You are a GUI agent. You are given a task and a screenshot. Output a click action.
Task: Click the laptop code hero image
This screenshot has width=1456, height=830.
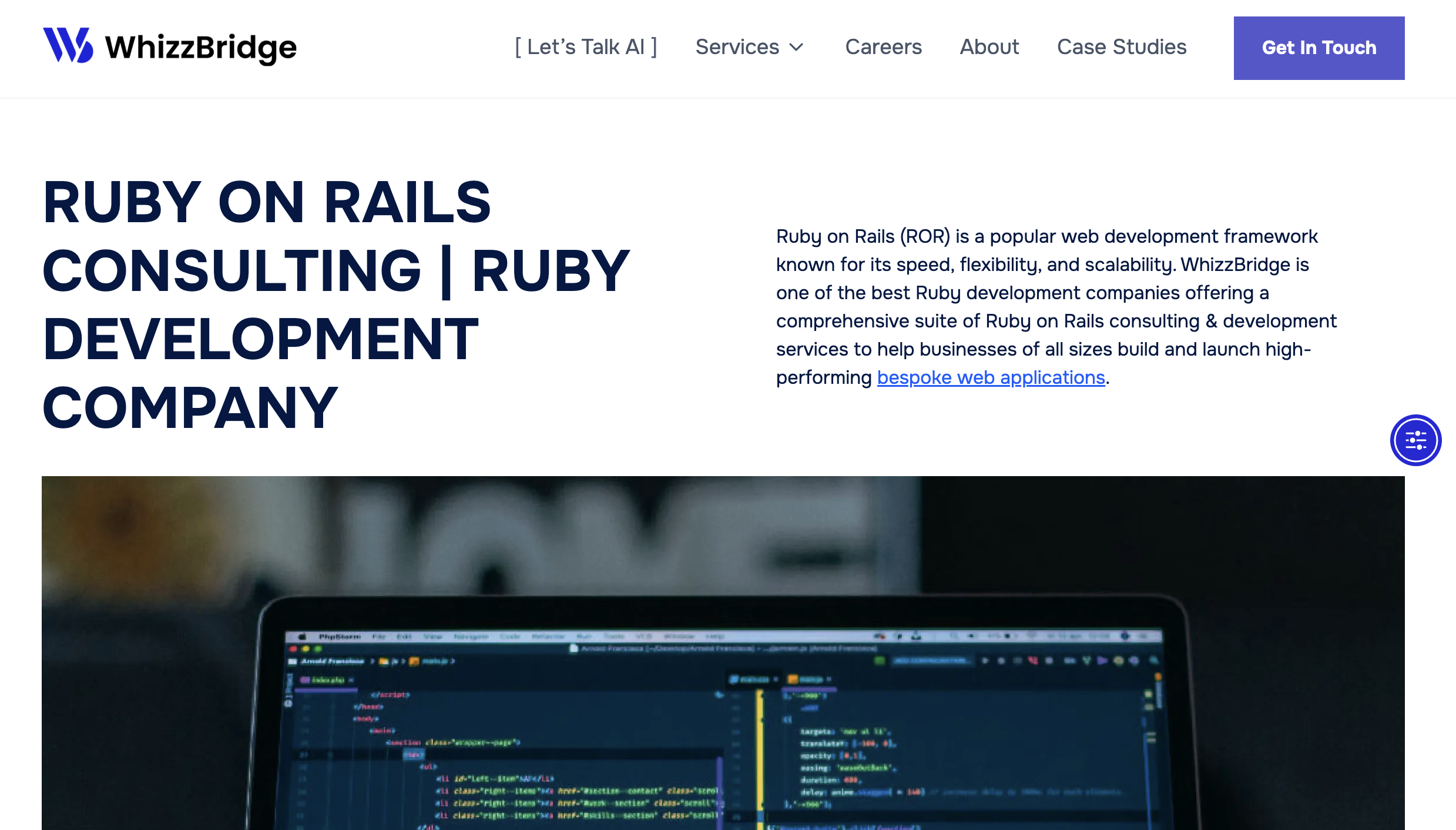coord(723,653)
